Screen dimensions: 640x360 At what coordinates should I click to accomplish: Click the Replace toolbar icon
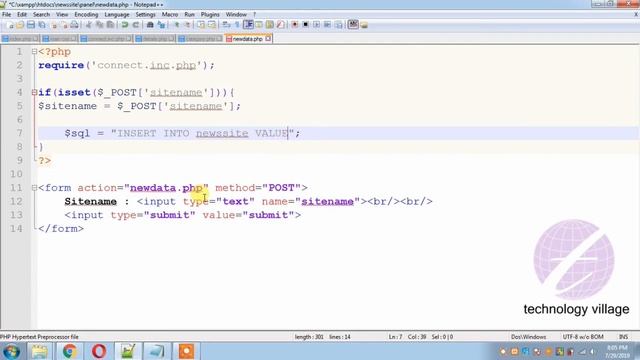point(161,25)
